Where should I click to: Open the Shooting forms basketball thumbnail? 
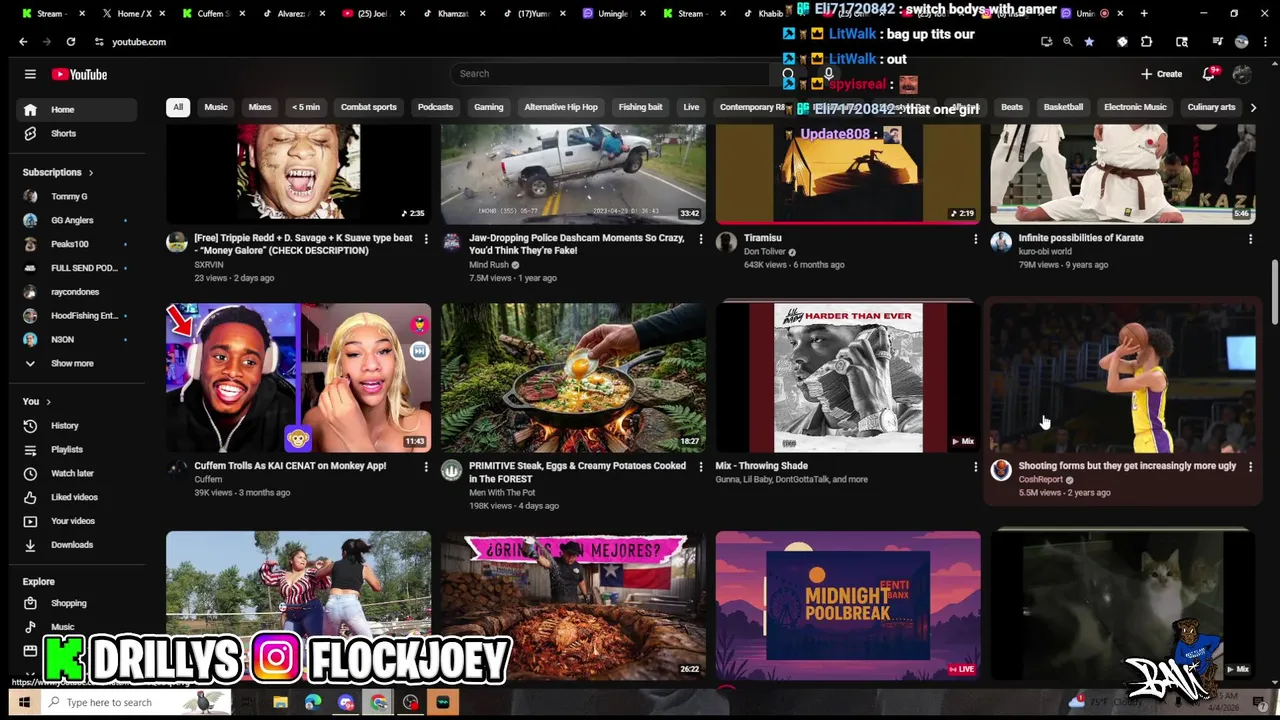tap(1123, 378)
